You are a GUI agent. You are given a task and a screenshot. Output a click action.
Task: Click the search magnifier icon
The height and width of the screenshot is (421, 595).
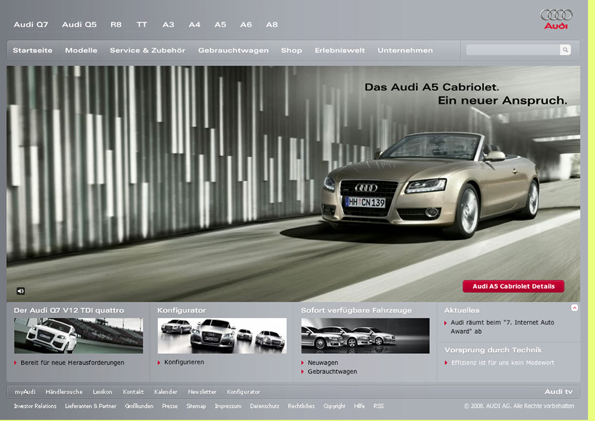point(565,50)
